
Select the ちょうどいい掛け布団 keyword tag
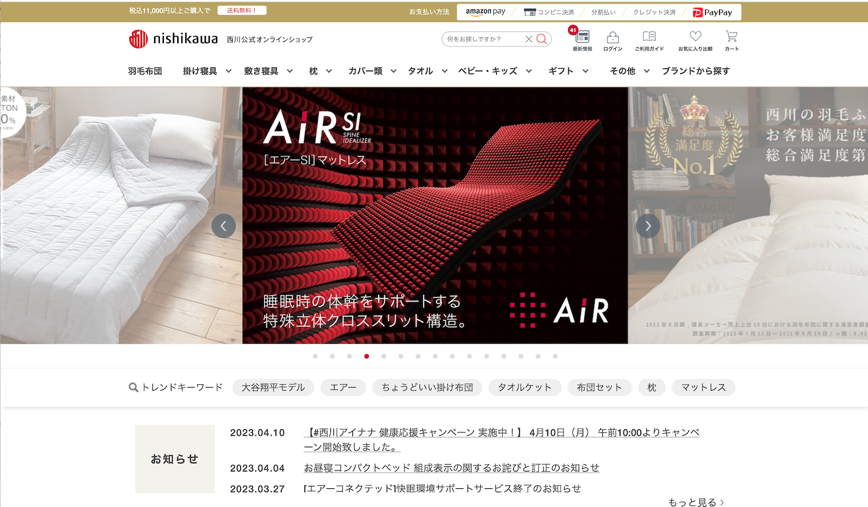click(x=427, y=387)
